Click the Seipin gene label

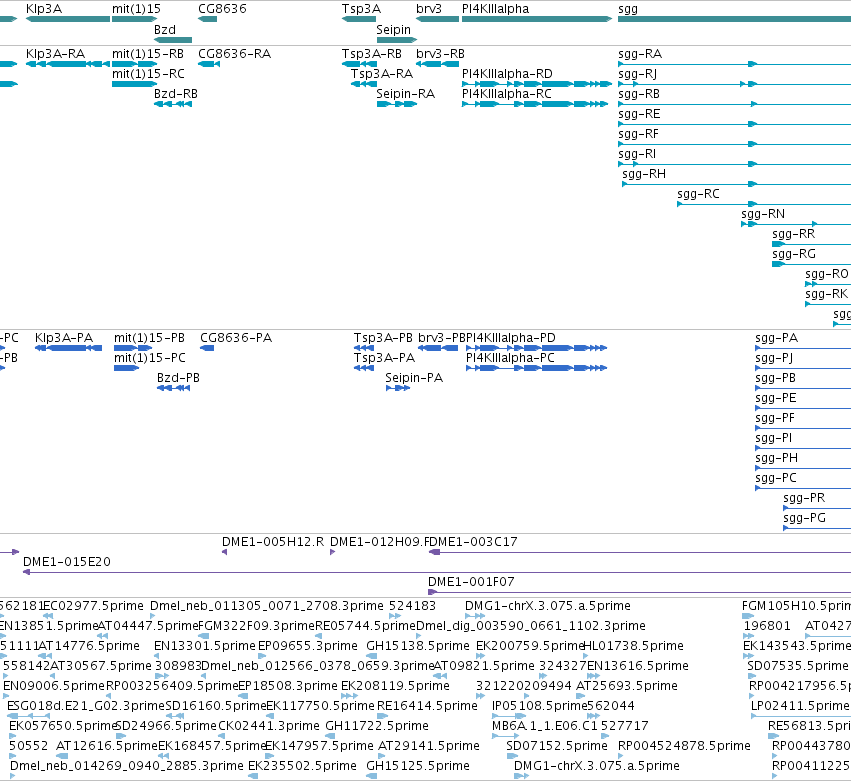coord(393,30)
